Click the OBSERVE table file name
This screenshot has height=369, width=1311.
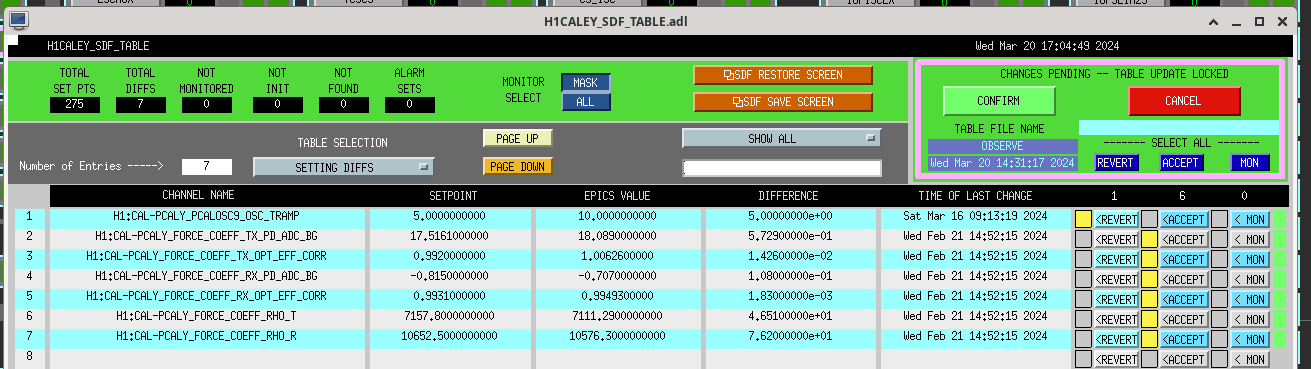click(x=1003, y=146)
